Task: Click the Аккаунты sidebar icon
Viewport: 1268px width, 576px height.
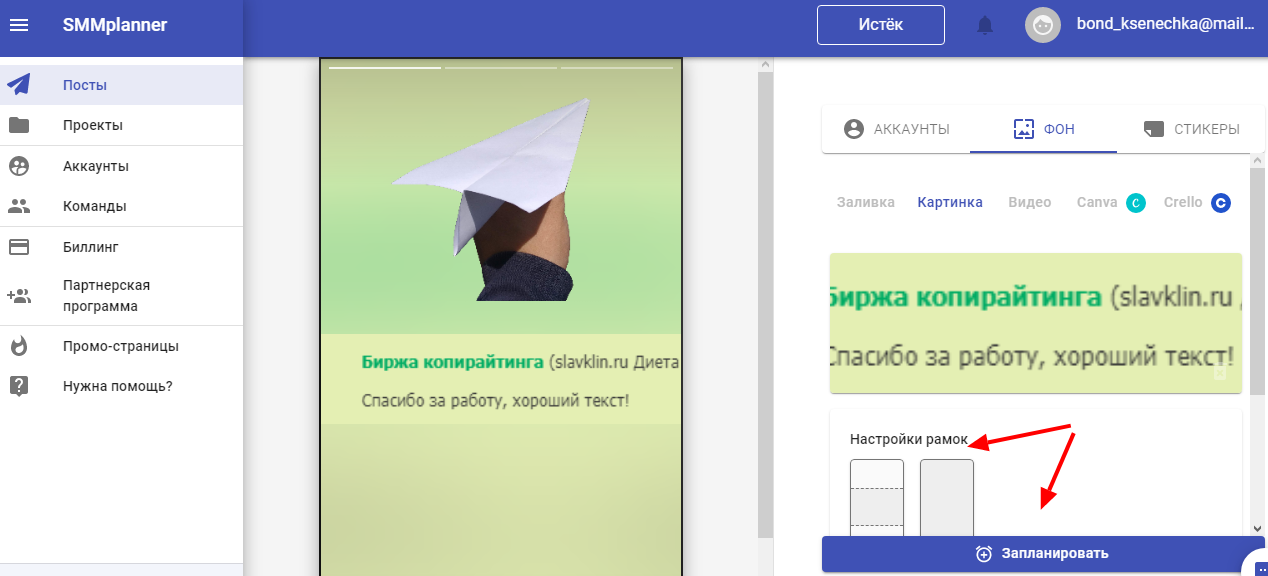Action: point(19,166)
